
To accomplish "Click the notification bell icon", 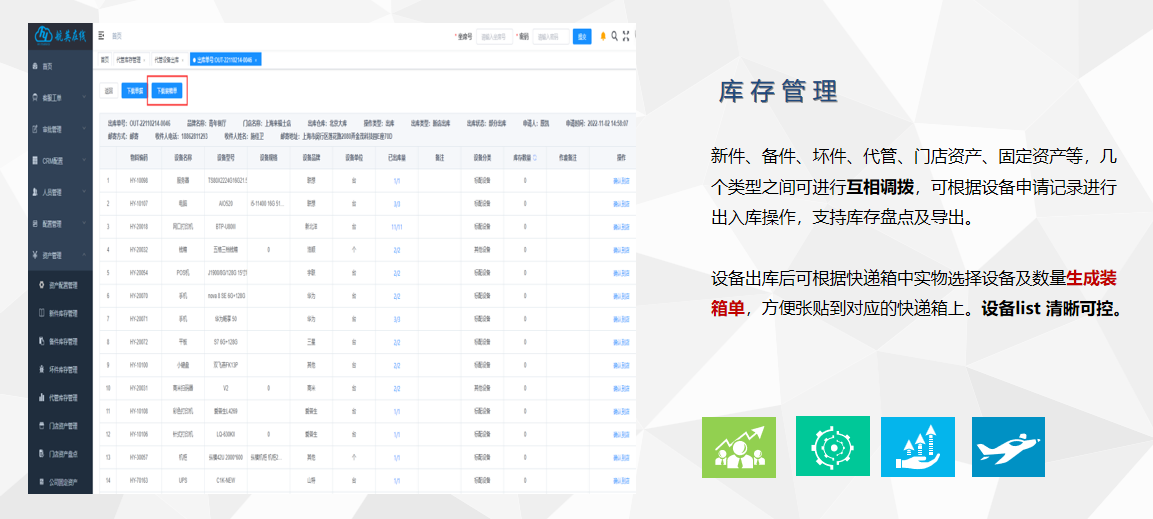I will pos(602,36).
